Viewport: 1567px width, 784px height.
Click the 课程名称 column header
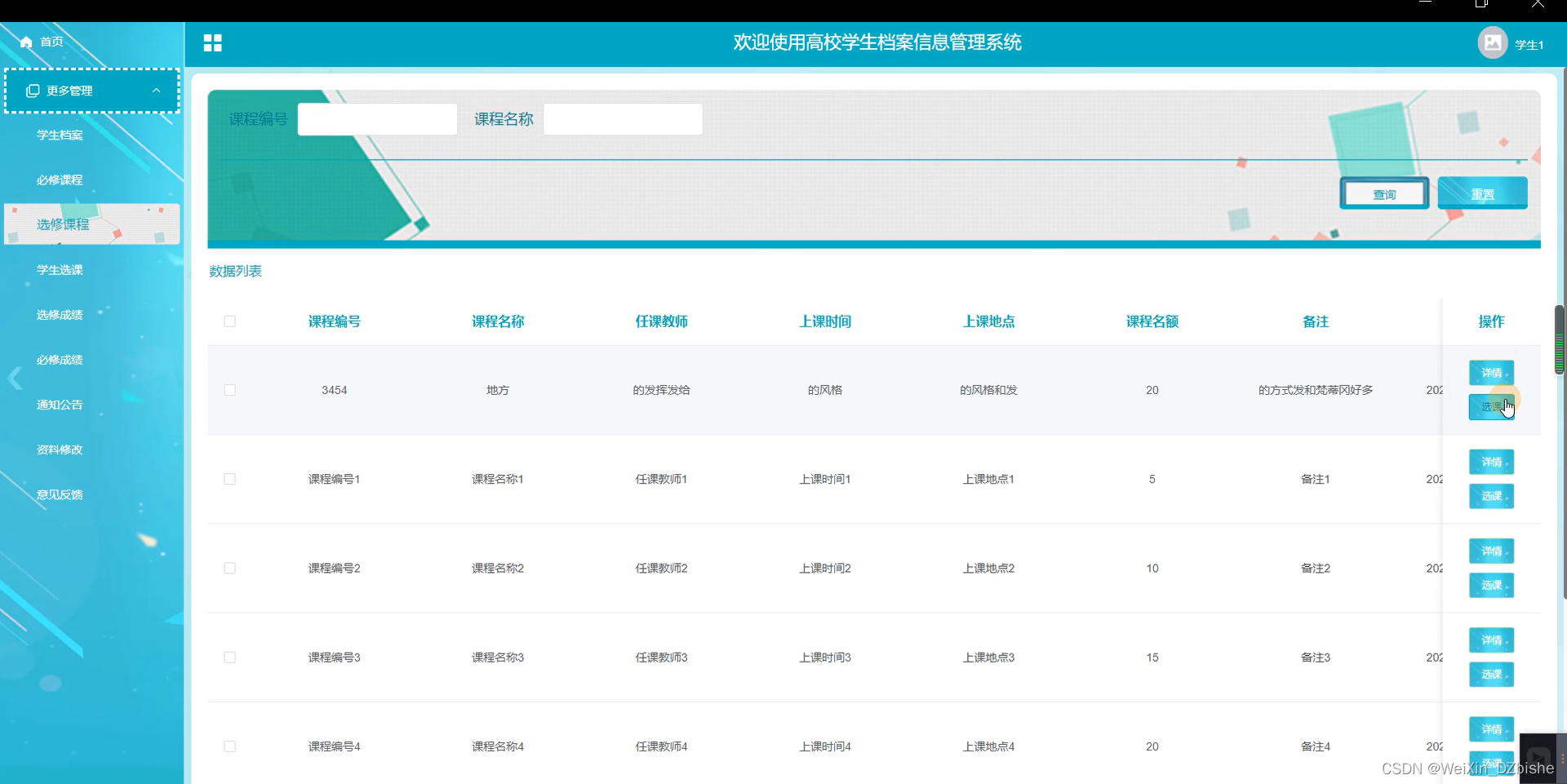pos(498,321)
